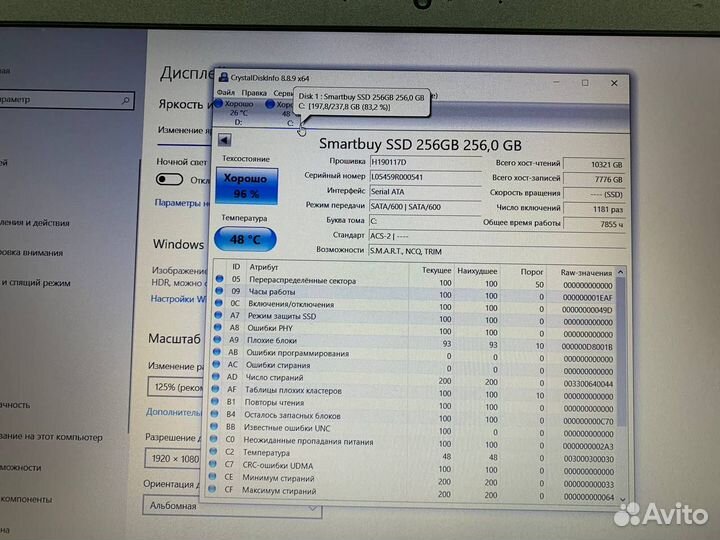Click the Settings search box magnifier icon
The height and width of the screenshot is (540, 720).
125,100
